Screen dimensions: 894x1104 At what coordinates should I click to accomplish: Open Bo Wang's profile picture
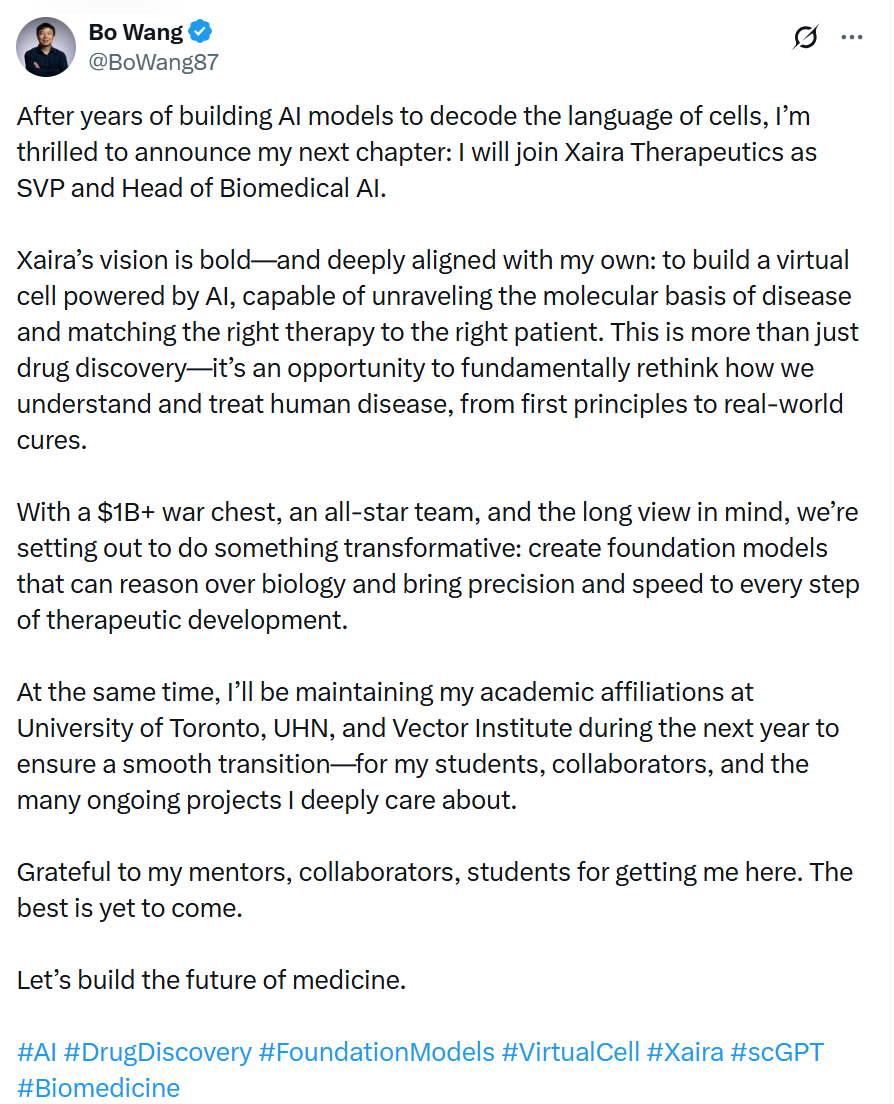(46, 47)
